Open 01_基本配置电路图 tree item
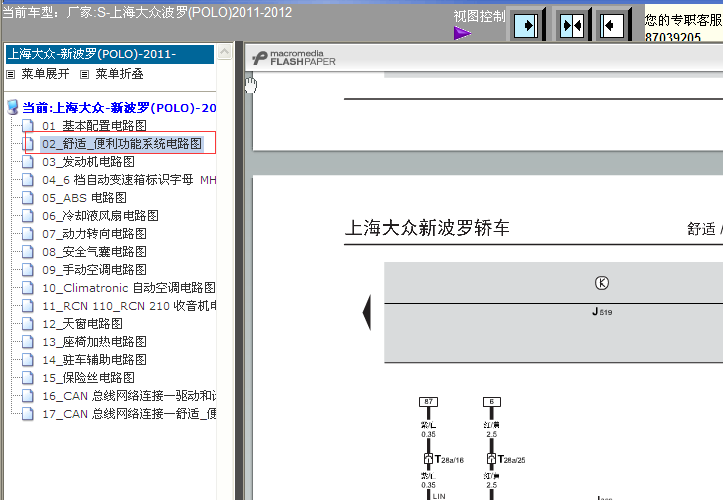The height and width of the screenshot is (500, 723). [x=95, y=125]
